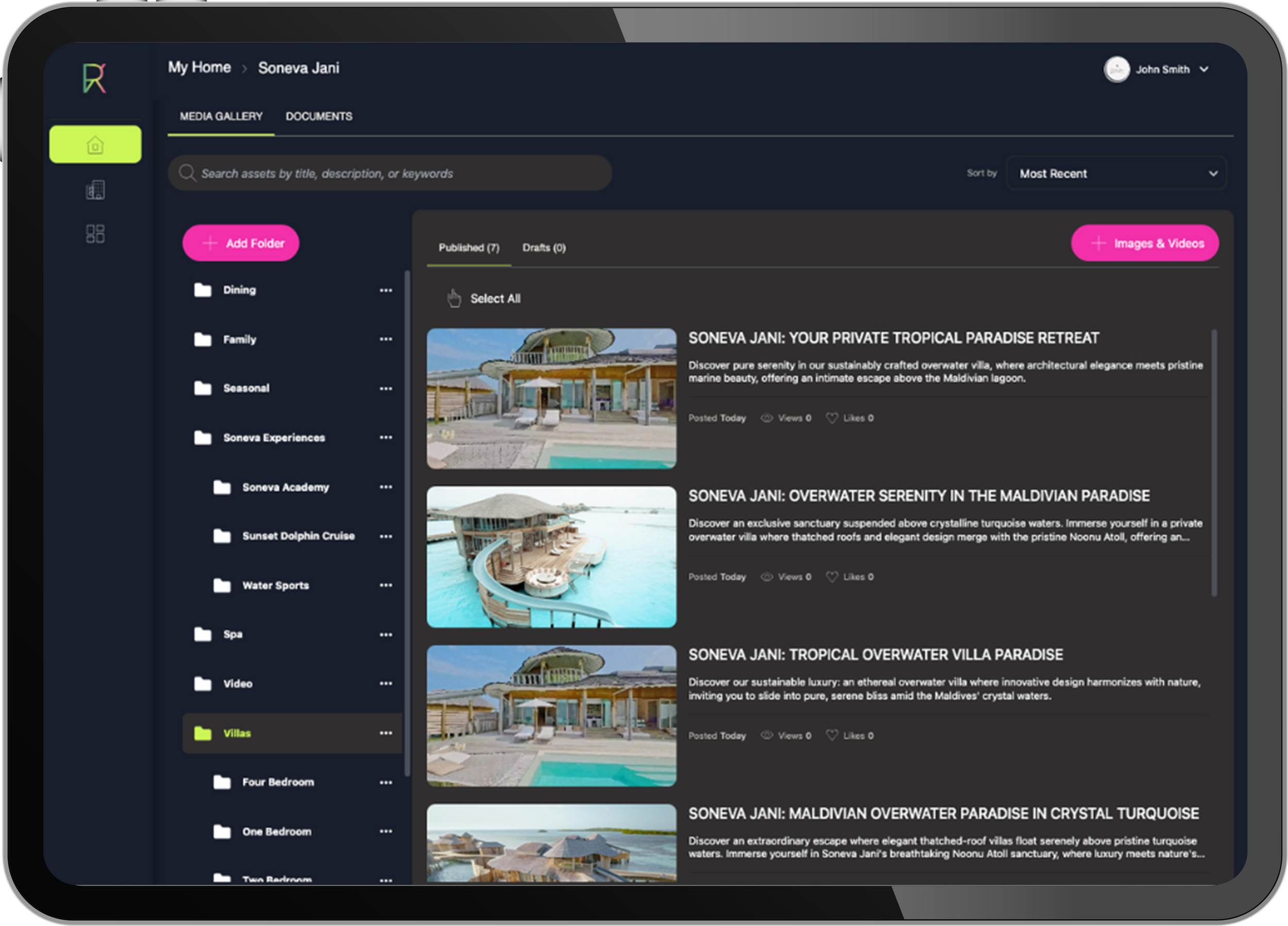Click John Smith avatar picture
The image size is (1288, 926).
coord(1116,69)
